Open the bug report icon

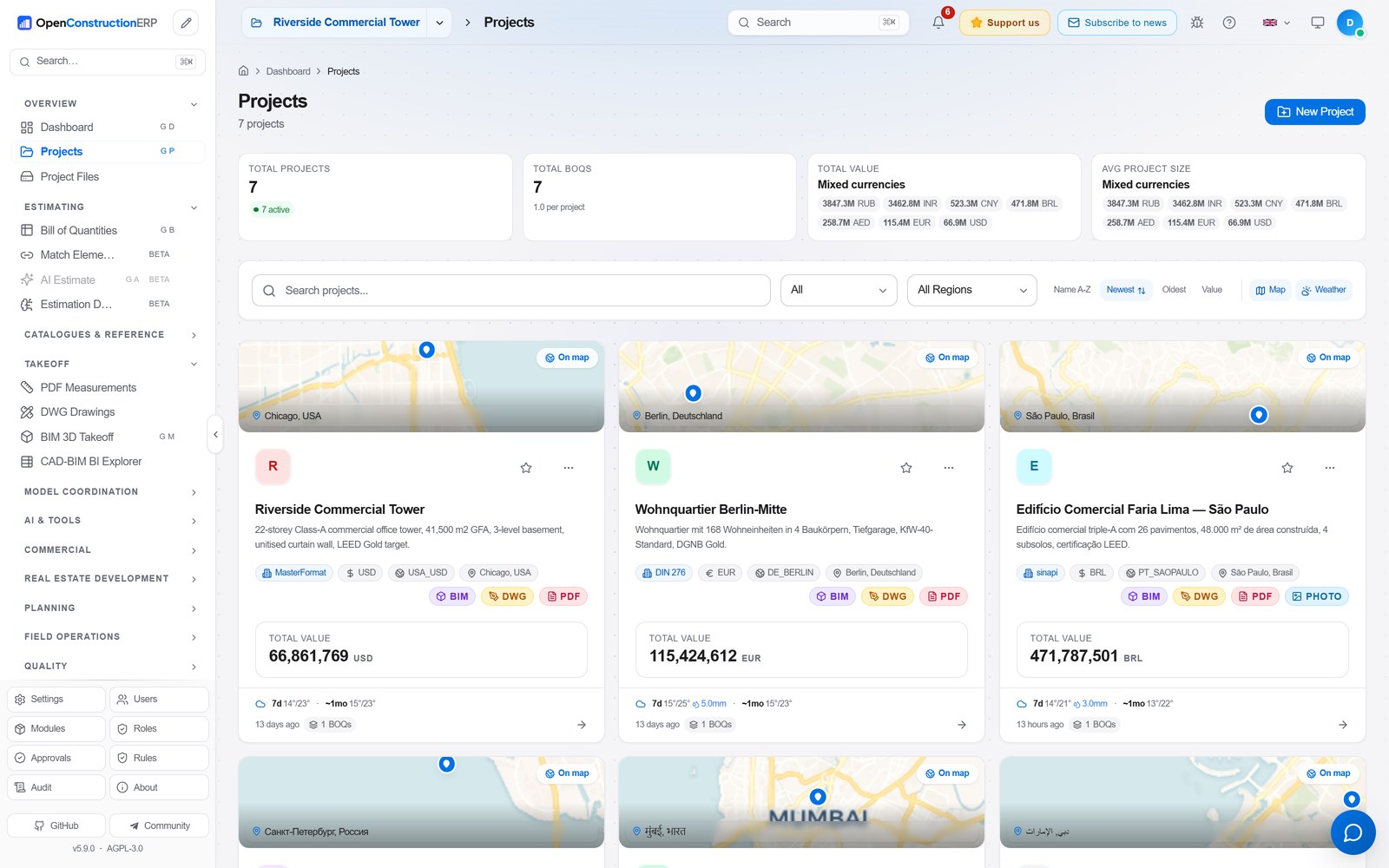point(1197,23)
